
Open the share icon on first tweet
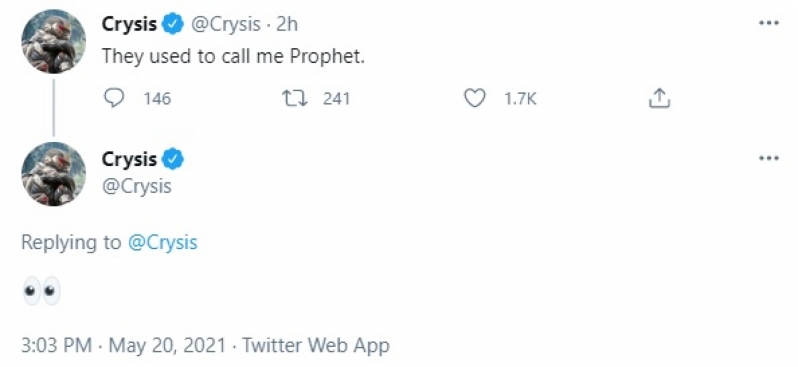coord(659,98)
